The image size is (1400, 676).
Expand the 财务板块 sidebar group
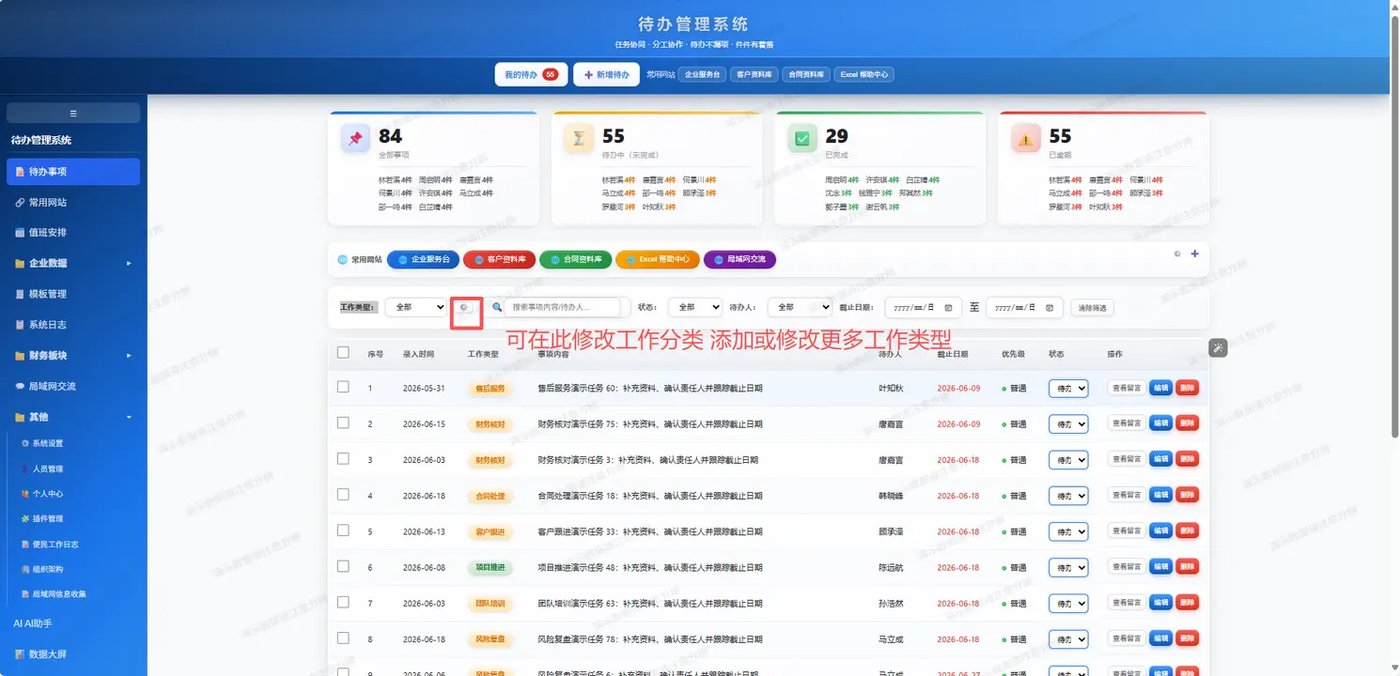pos(73,355)
